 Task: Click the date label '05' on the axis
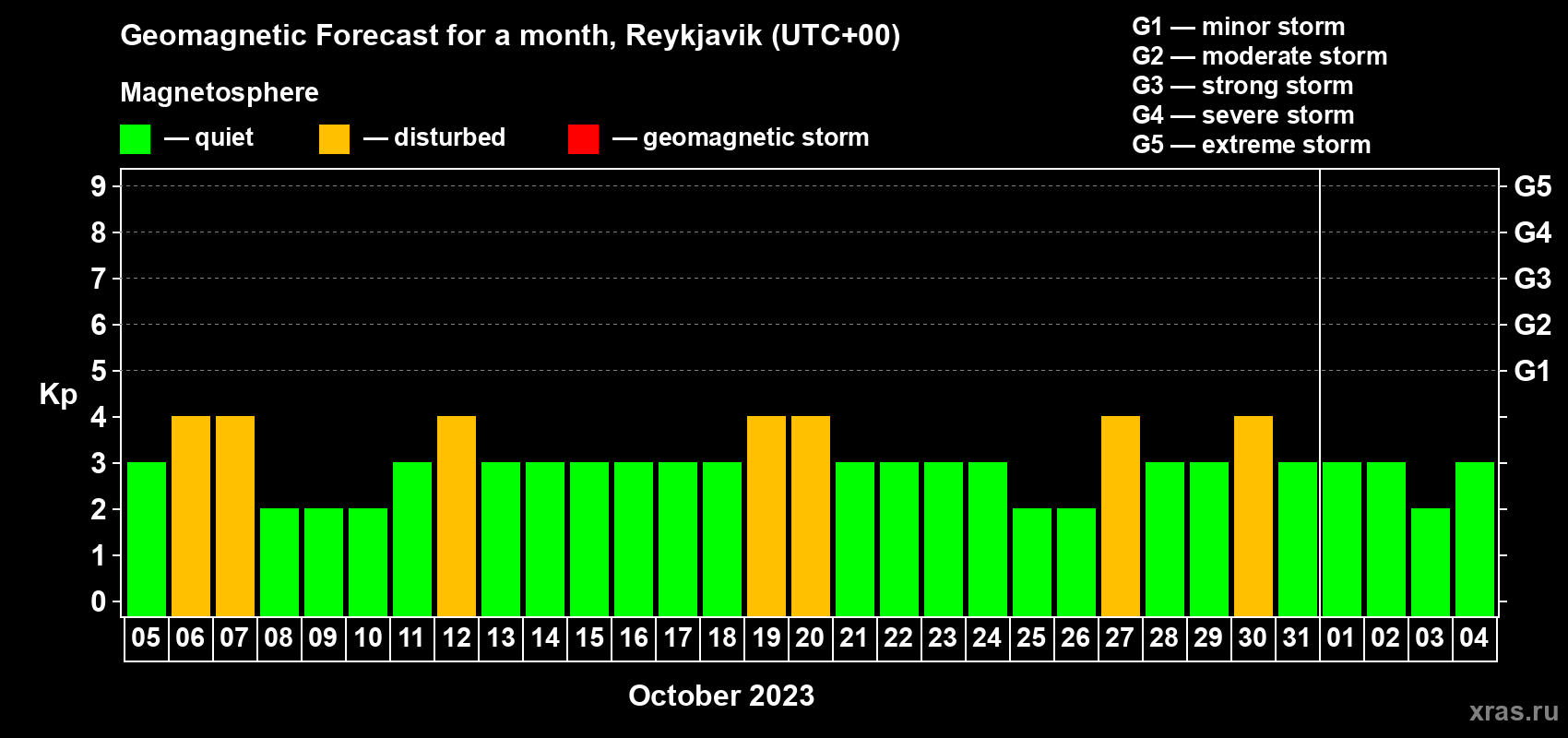click(x=146, y=638)
